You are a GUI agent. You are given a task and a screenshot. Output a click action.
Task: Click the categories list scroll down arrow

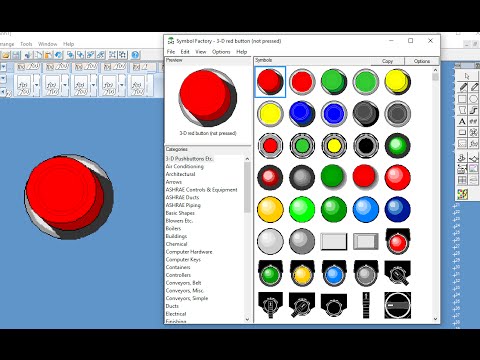coord(247,319)
